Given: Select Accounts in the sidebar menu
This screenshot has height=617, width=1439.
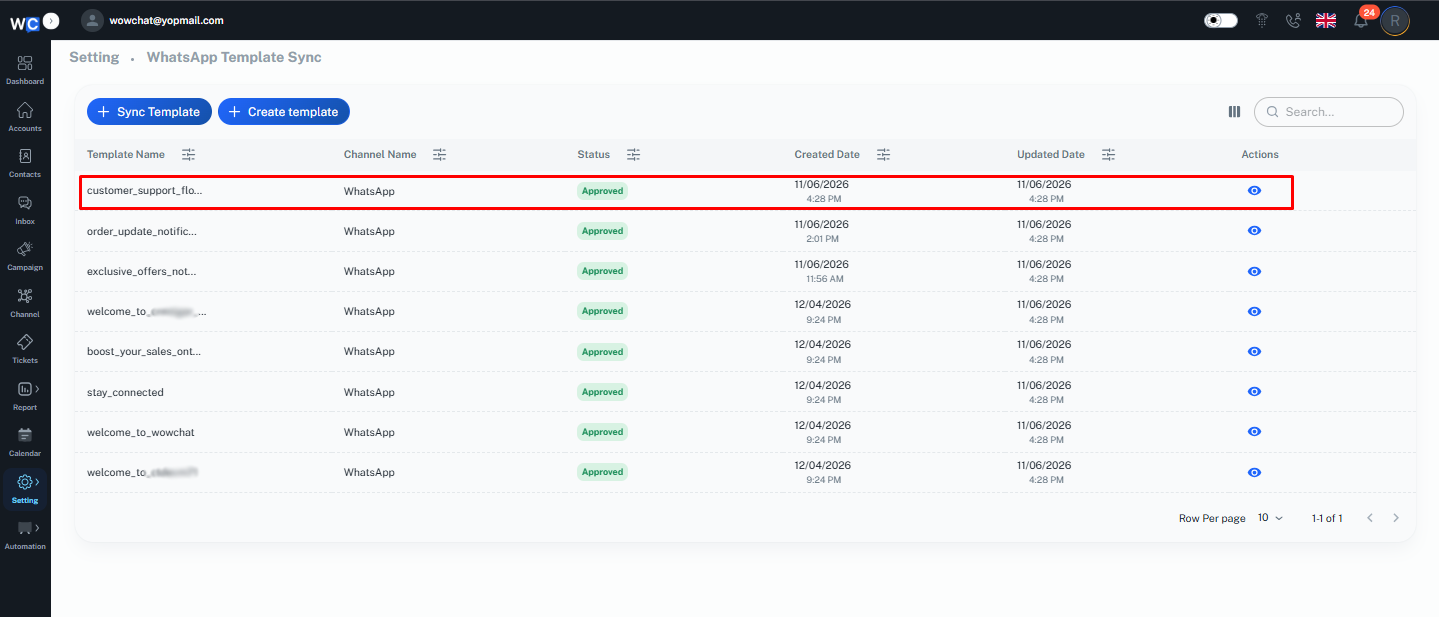Looking at the screenshot, I should pos(25,116).
